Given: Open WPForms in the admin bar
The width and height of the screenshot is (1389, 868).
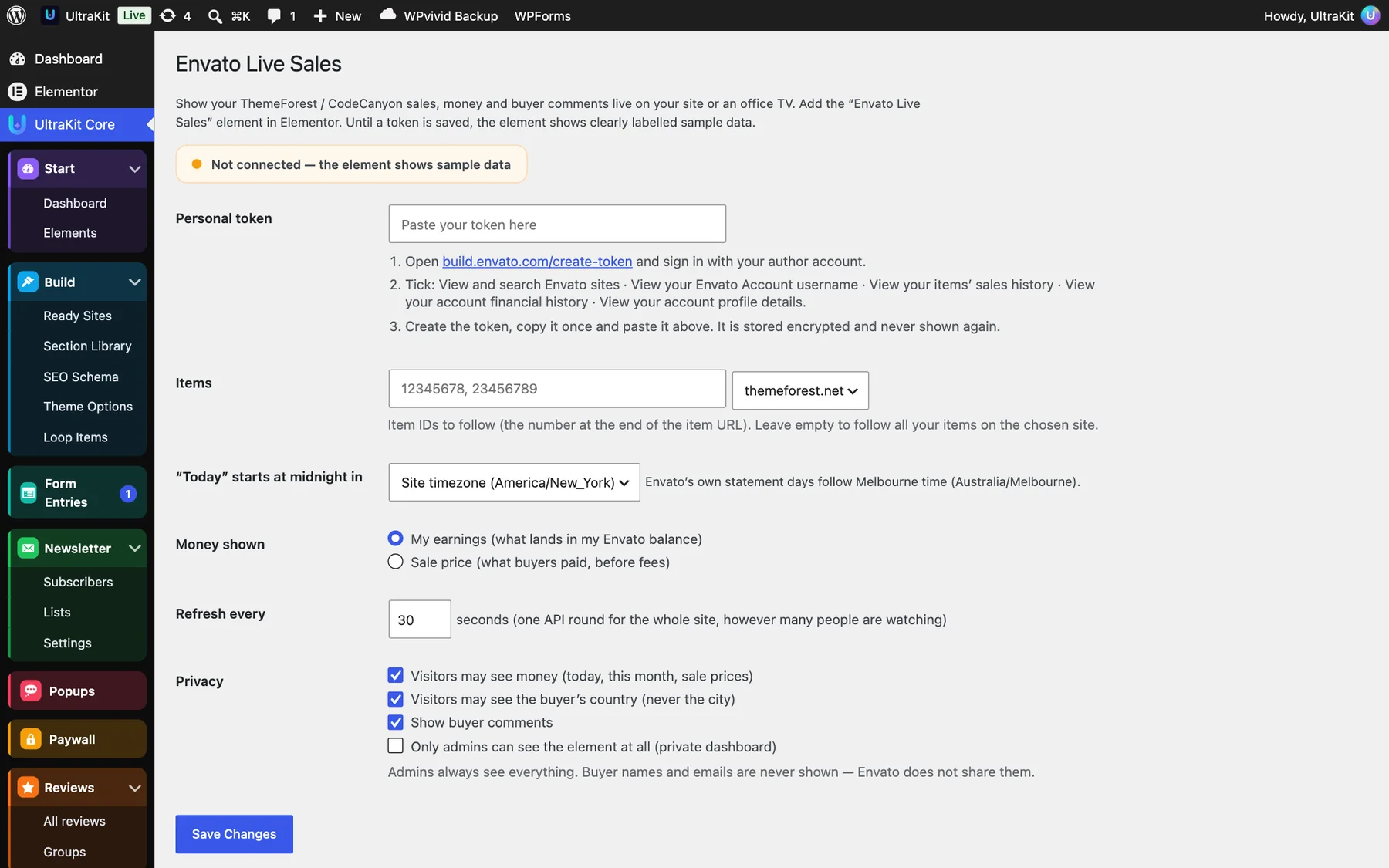Looking at the screenshot, I should [x=542, y=16].
